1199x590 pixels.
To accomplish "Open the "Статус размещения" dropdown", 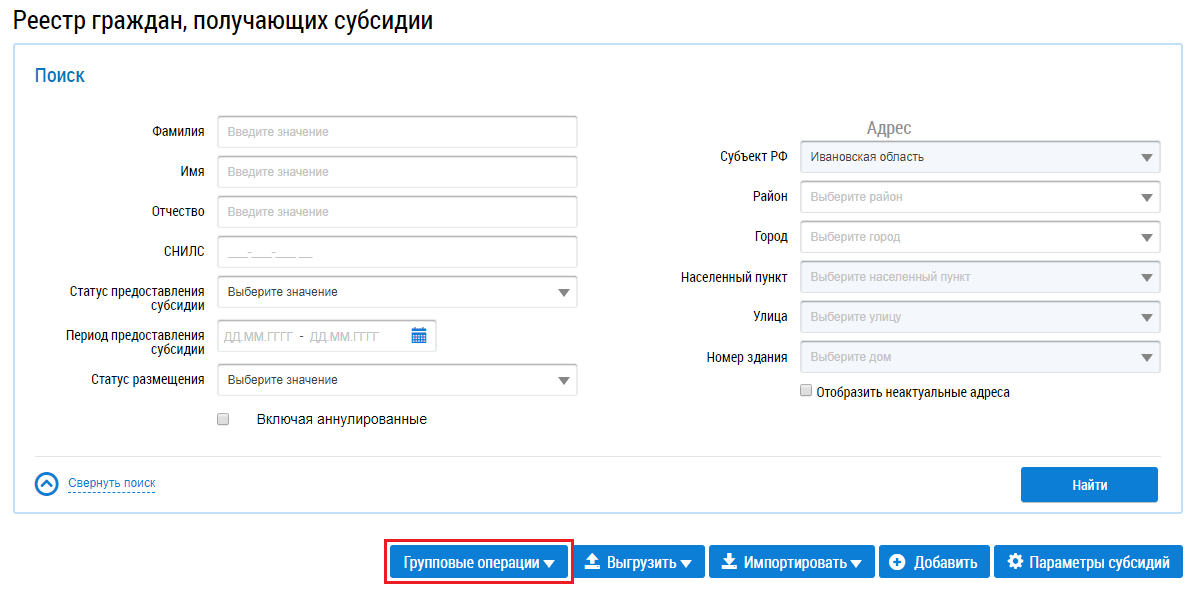I will 397,380.
